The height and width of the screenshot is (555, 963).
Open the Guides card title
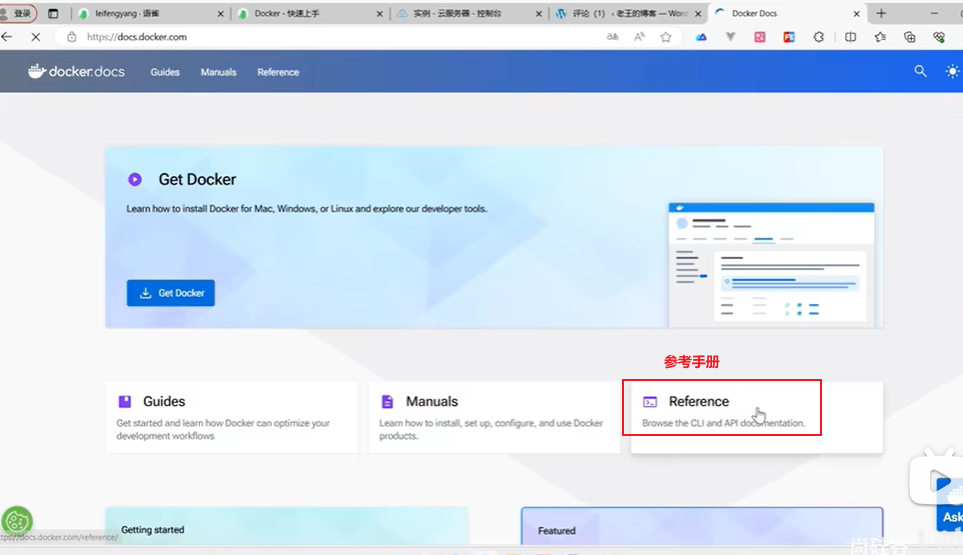click(x=164, y=402)
